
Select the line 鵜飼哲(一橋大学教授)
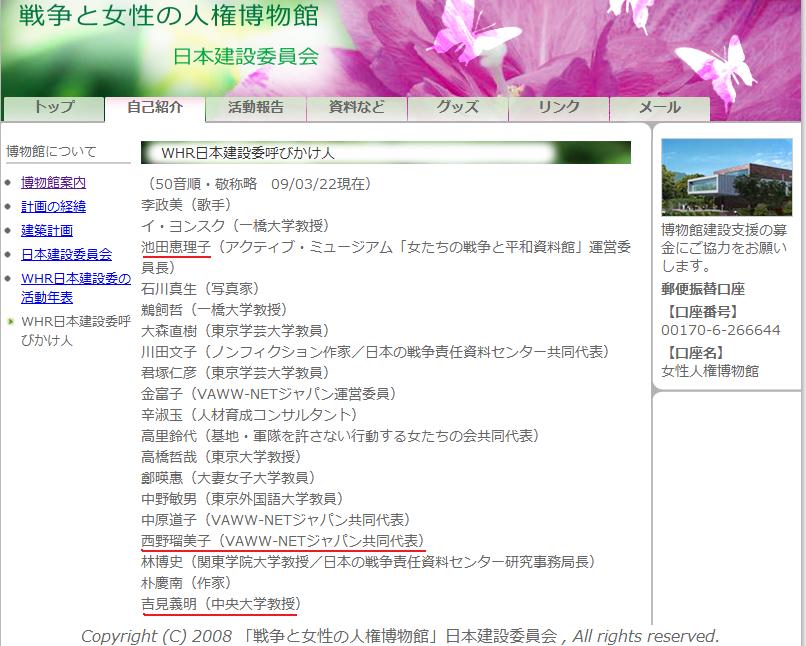click(x=214, y=310)
